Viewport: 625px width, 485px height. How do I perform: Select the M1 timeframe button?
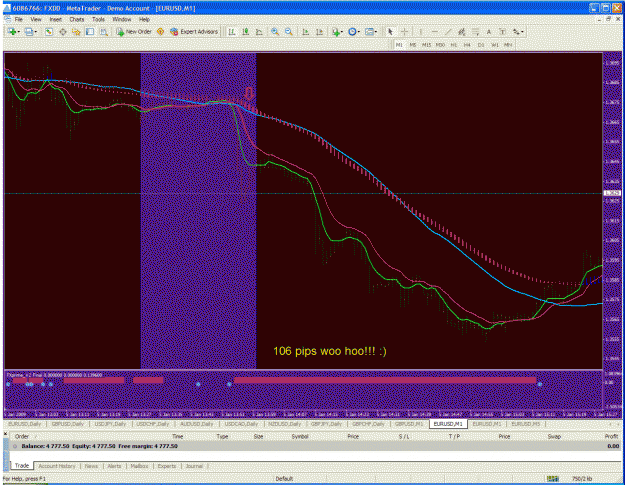tap(399, 45)
